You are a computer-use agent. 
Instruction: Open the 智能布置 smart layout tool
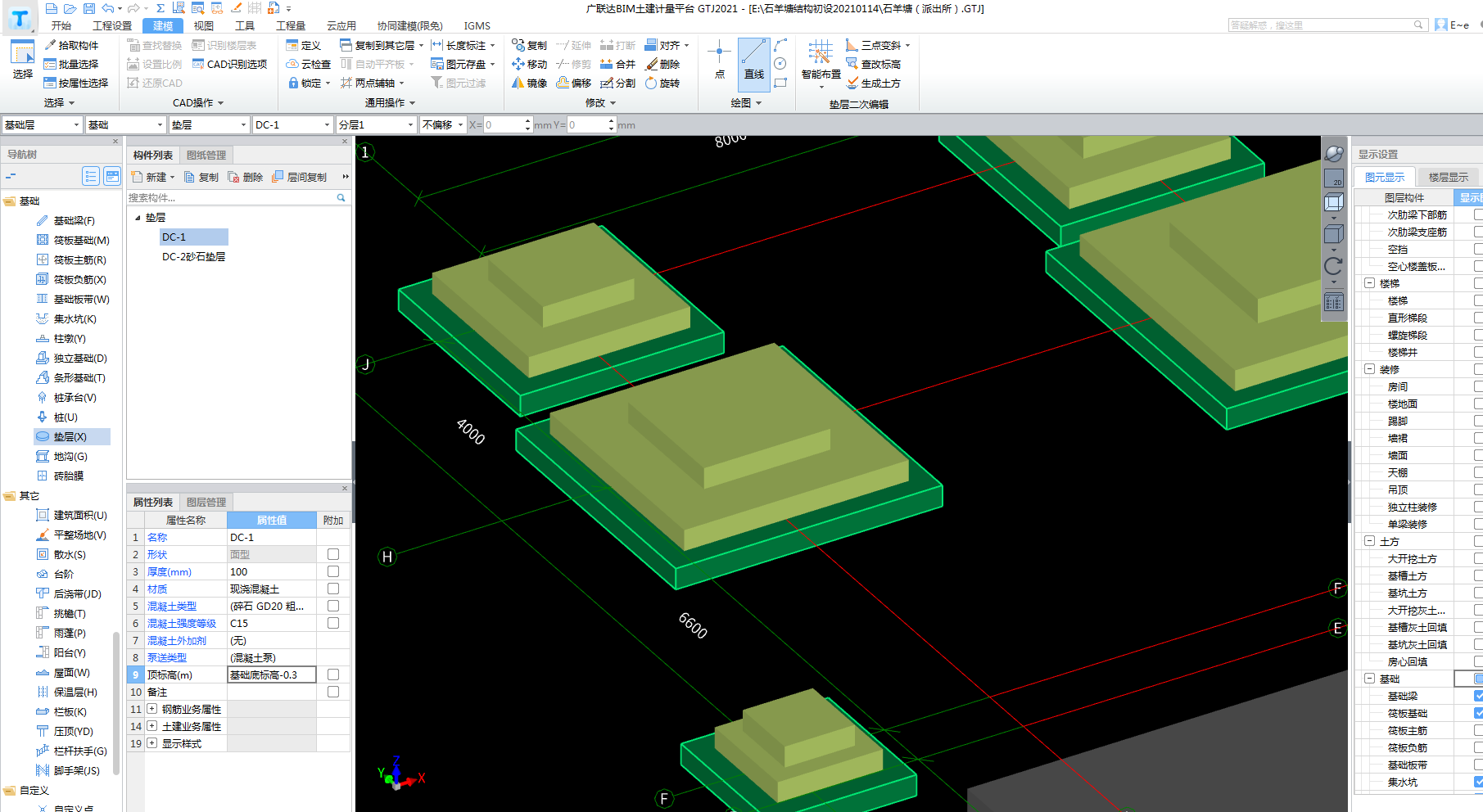[x=821, y=61]
